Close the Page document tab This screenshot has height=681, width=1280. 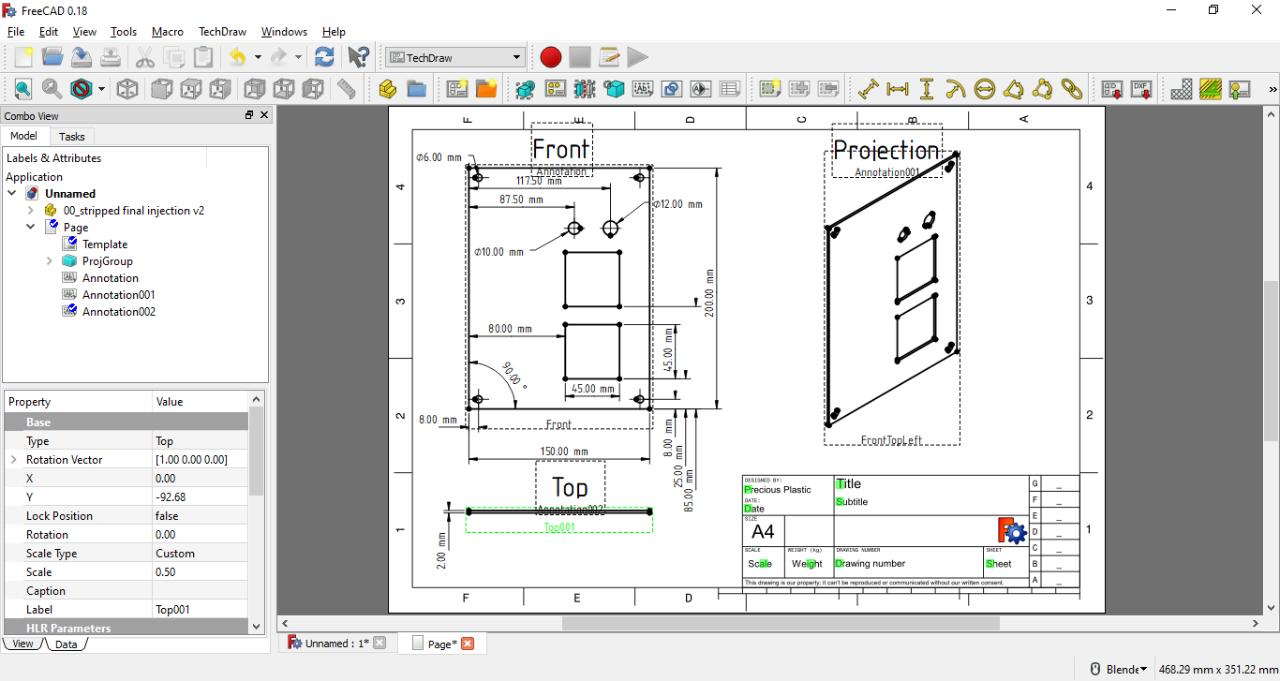pyautogui.click(x=467, y=643)
